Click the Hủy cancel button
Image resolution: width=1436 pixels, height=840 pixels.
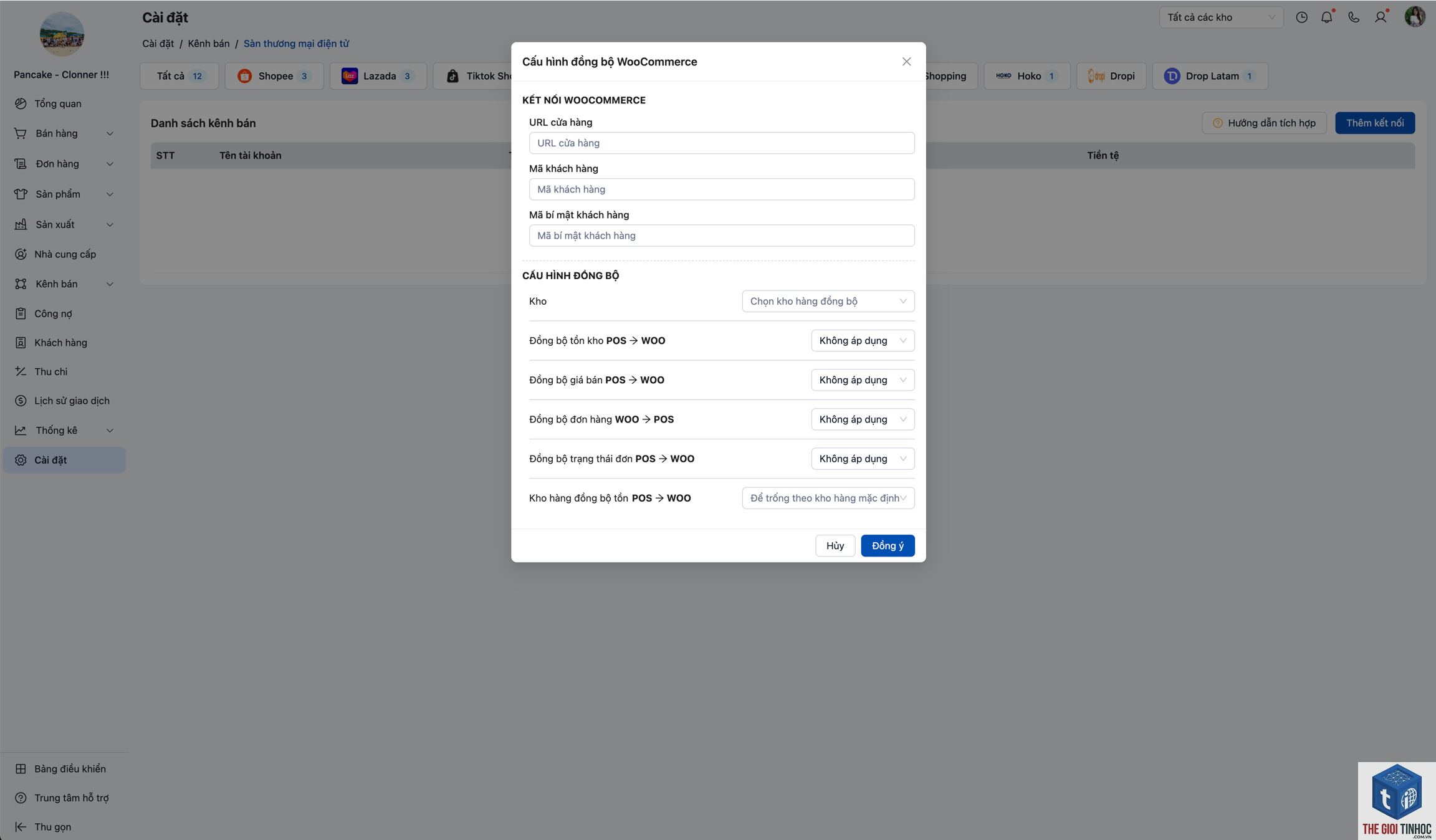[835, 546]
